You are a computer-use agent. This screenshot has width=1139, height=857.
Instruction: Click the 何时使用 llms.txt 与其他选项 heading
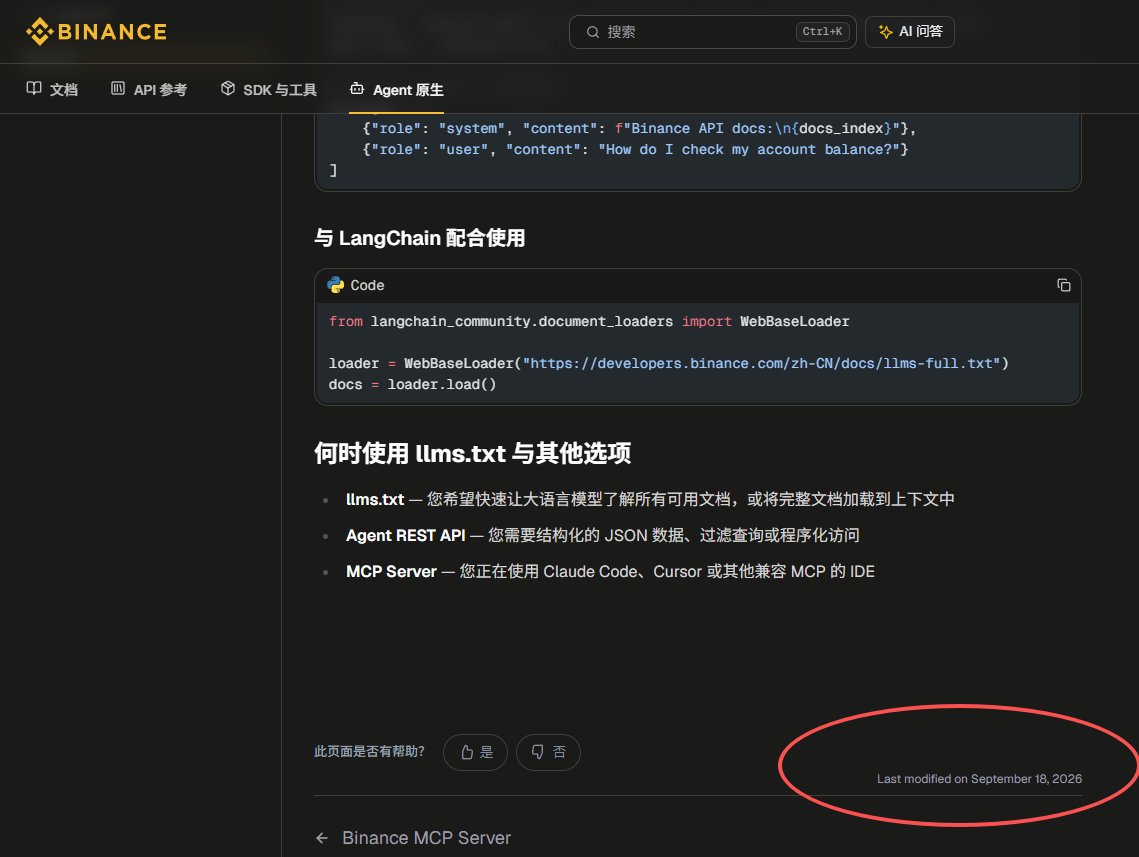pos(472,453)
